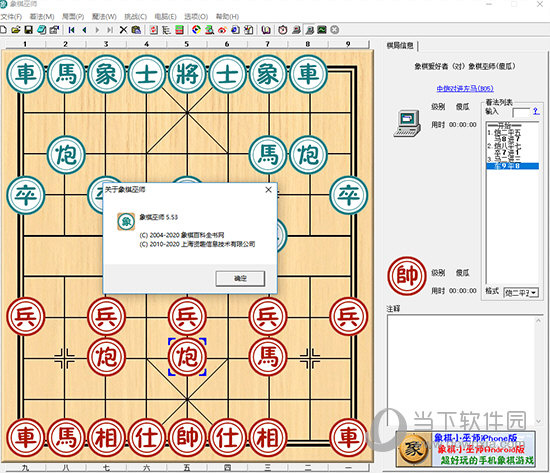Click the first computer-player toolbar icon
550x473 pixels.
(296, 30)
